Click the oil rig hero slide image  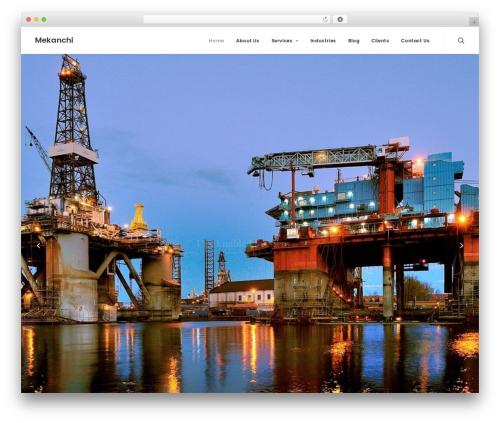250,223
